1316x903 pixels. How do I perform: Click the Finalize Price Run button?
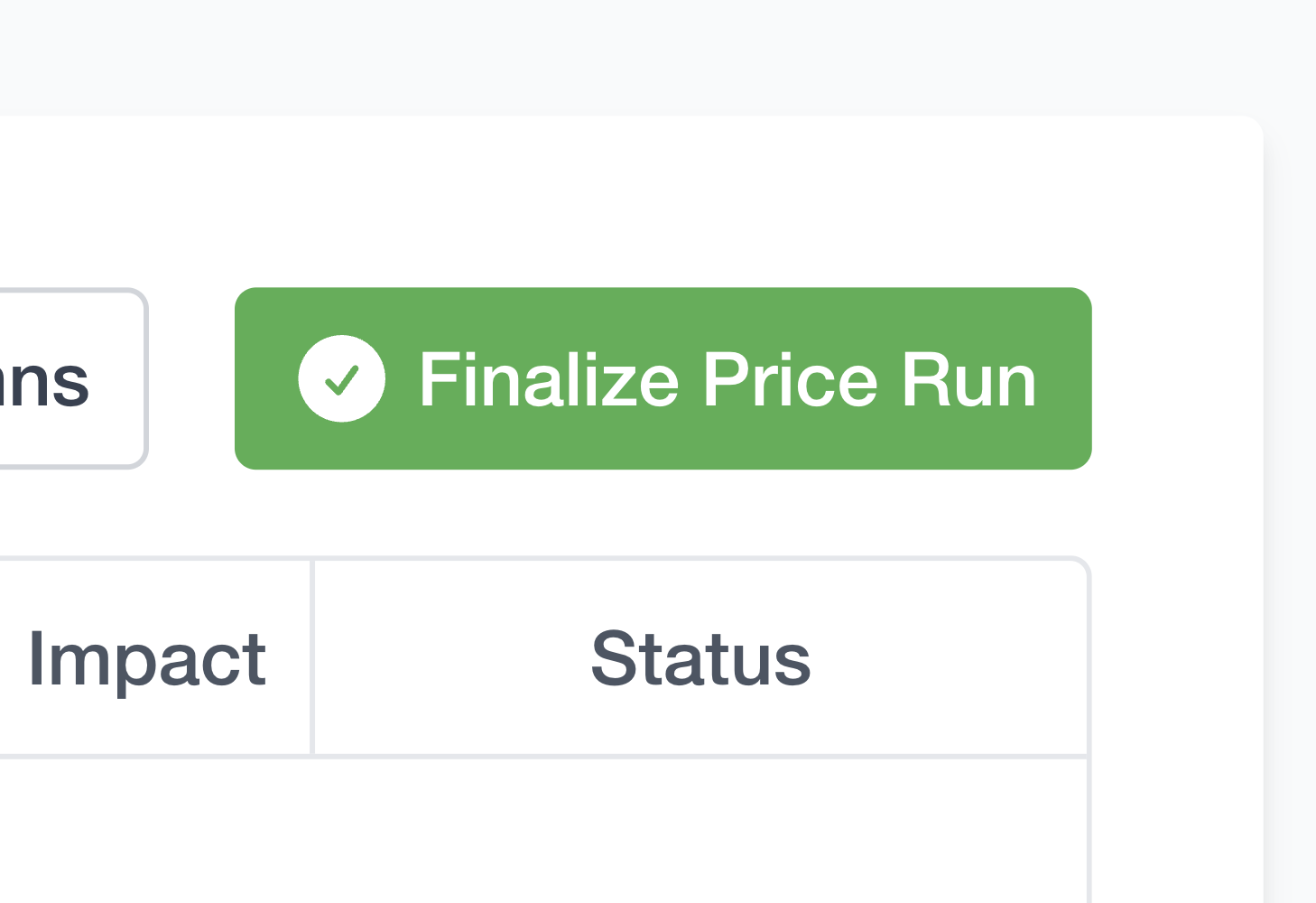pos(663,378)
